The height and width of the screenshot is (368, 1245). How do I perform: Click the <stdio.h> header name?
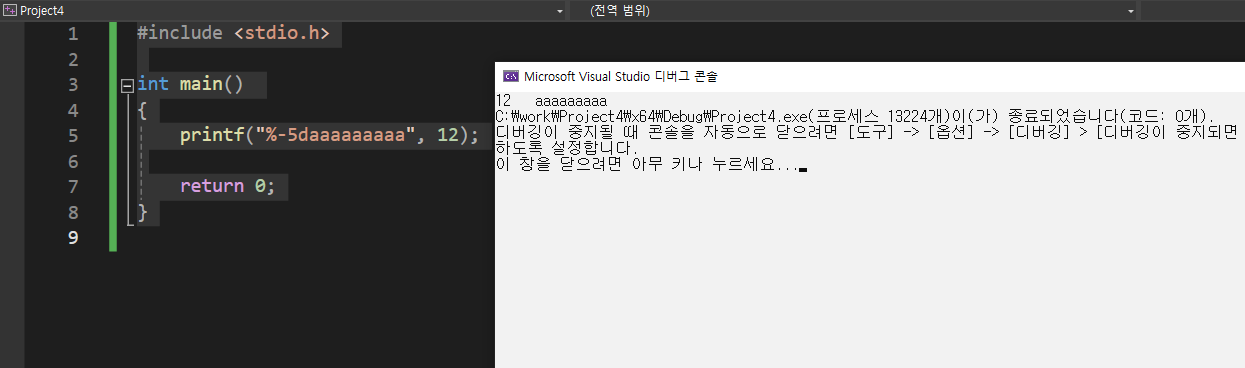281,33
